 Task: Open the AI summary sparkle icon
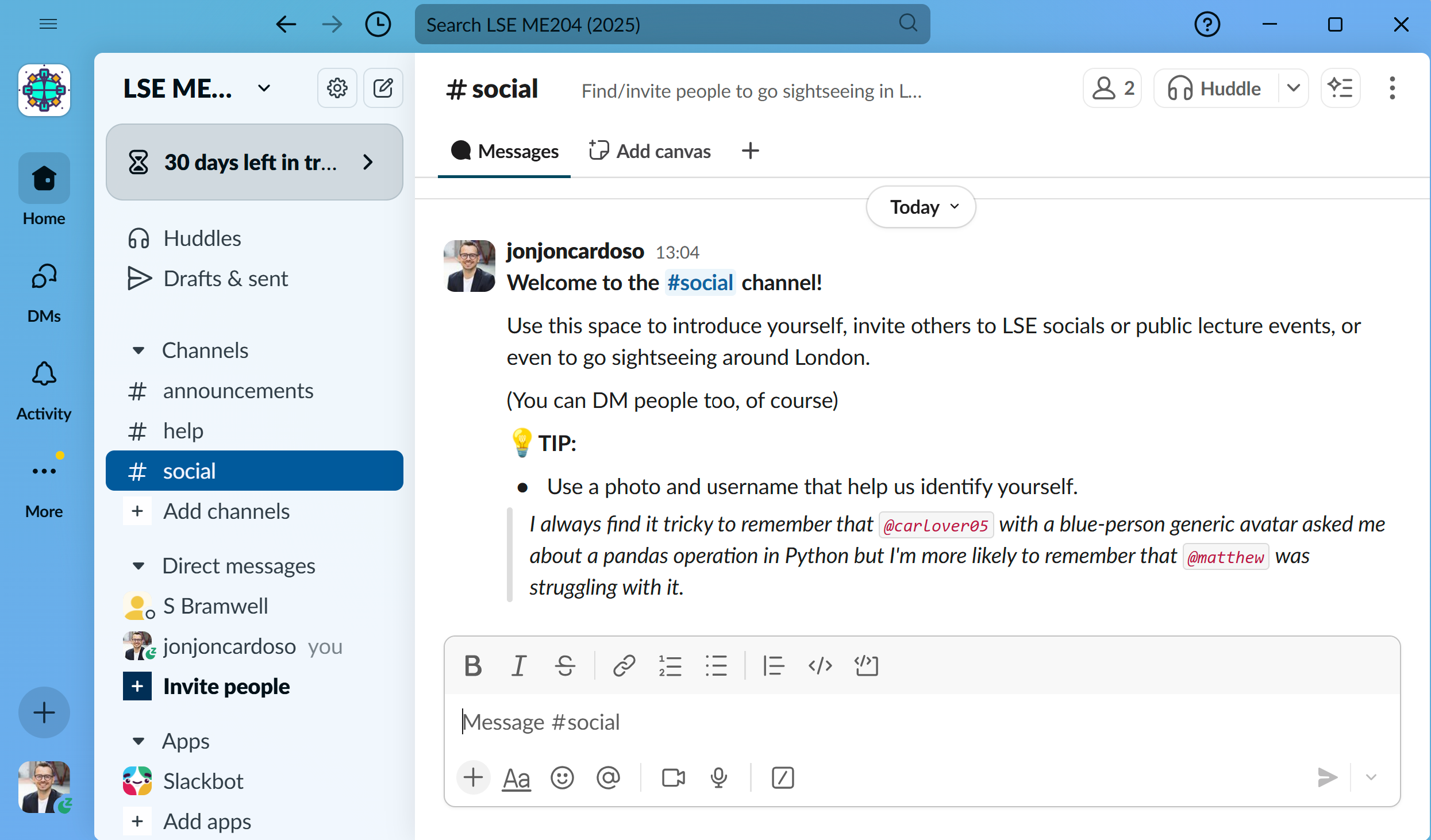[x=1340, y=88]
